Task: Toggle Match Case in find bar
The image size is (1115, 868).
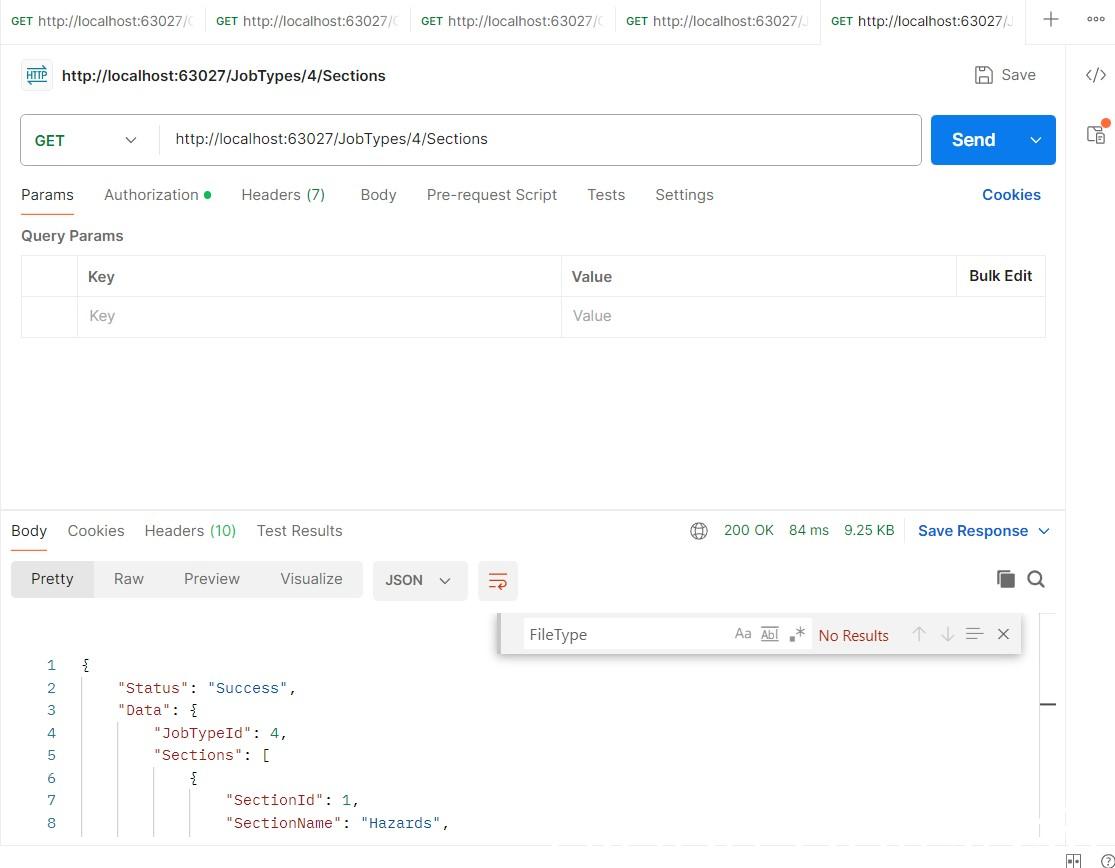Action: coord(742,634)
